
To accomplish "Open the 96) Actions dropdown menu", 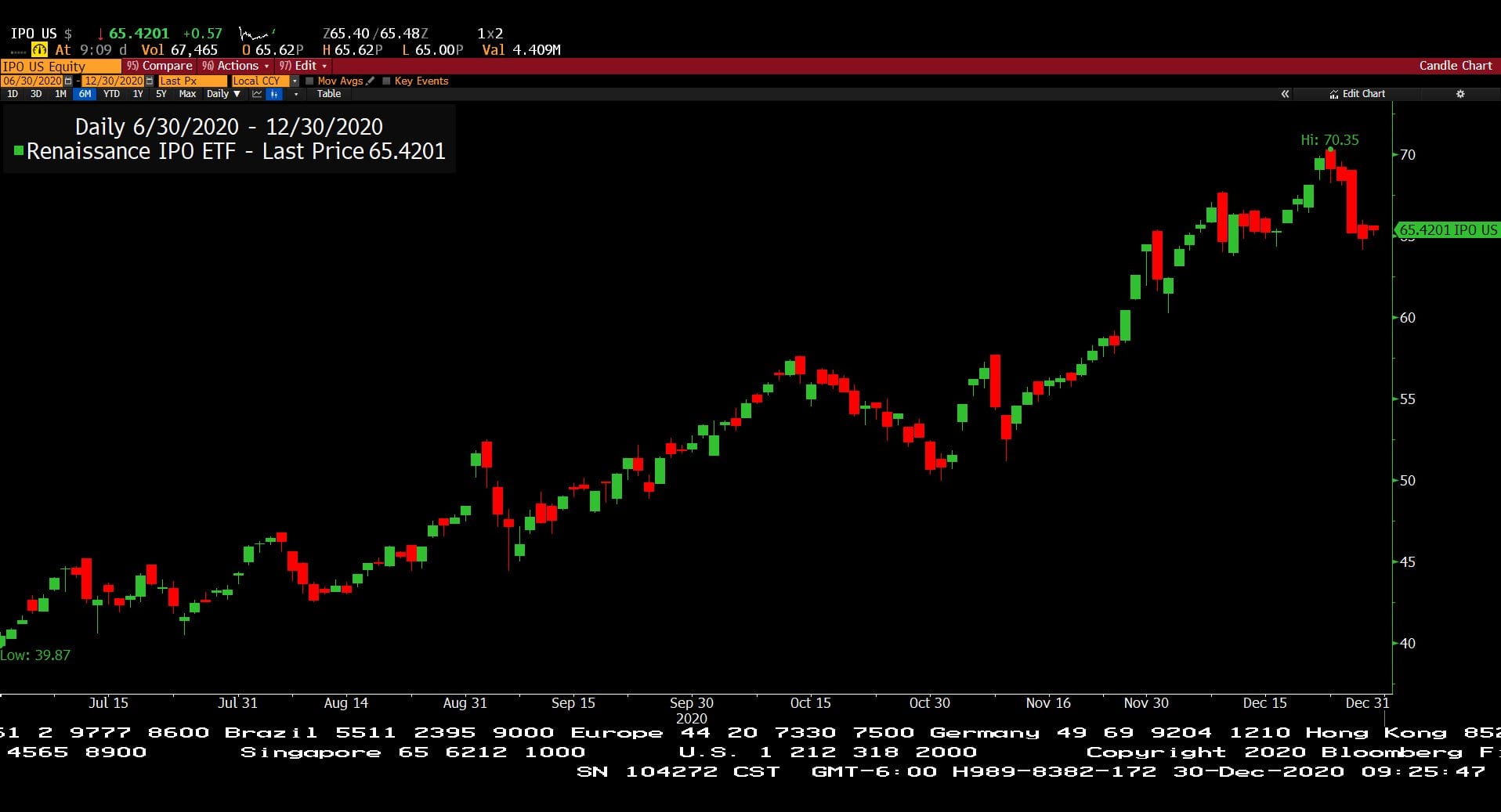I will (x=235, y=66).
